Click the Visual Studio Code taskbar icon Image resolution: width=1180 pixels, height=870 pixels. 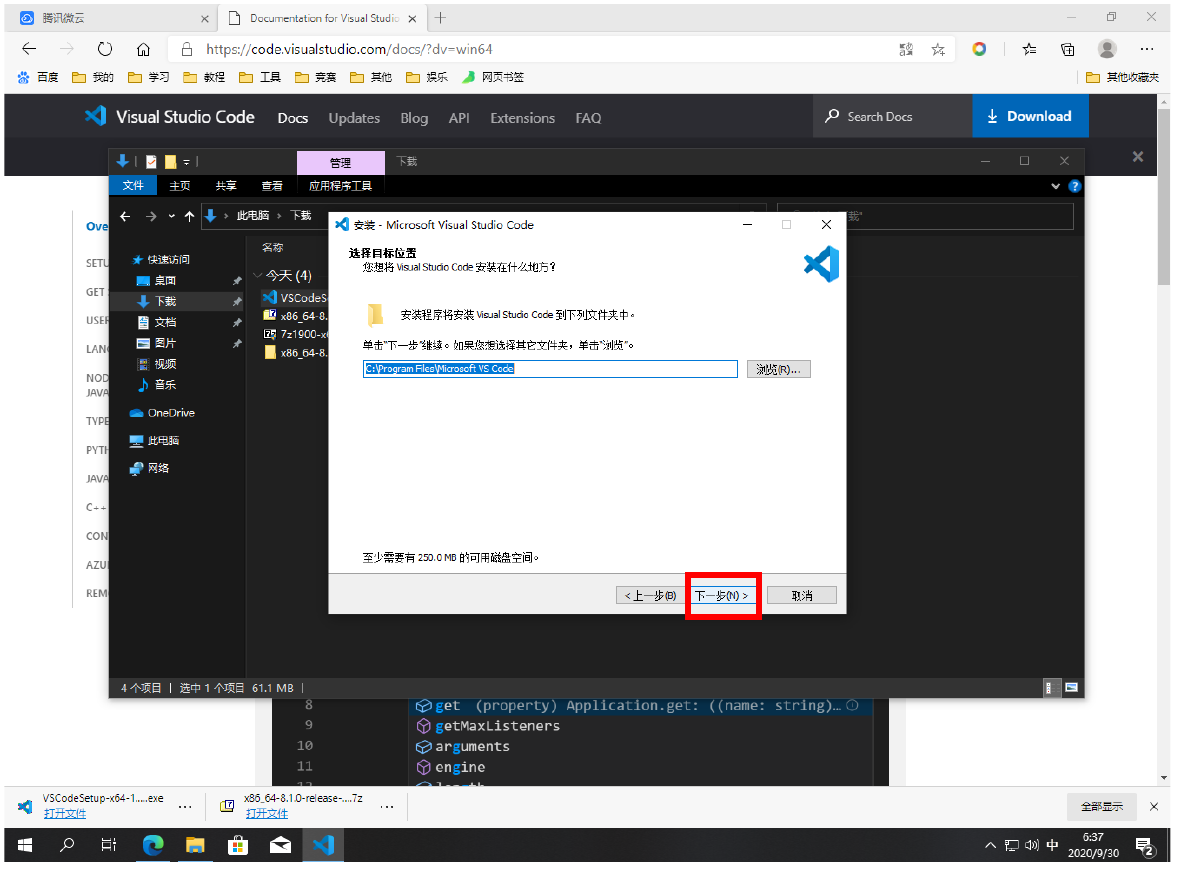coord(323,845)
